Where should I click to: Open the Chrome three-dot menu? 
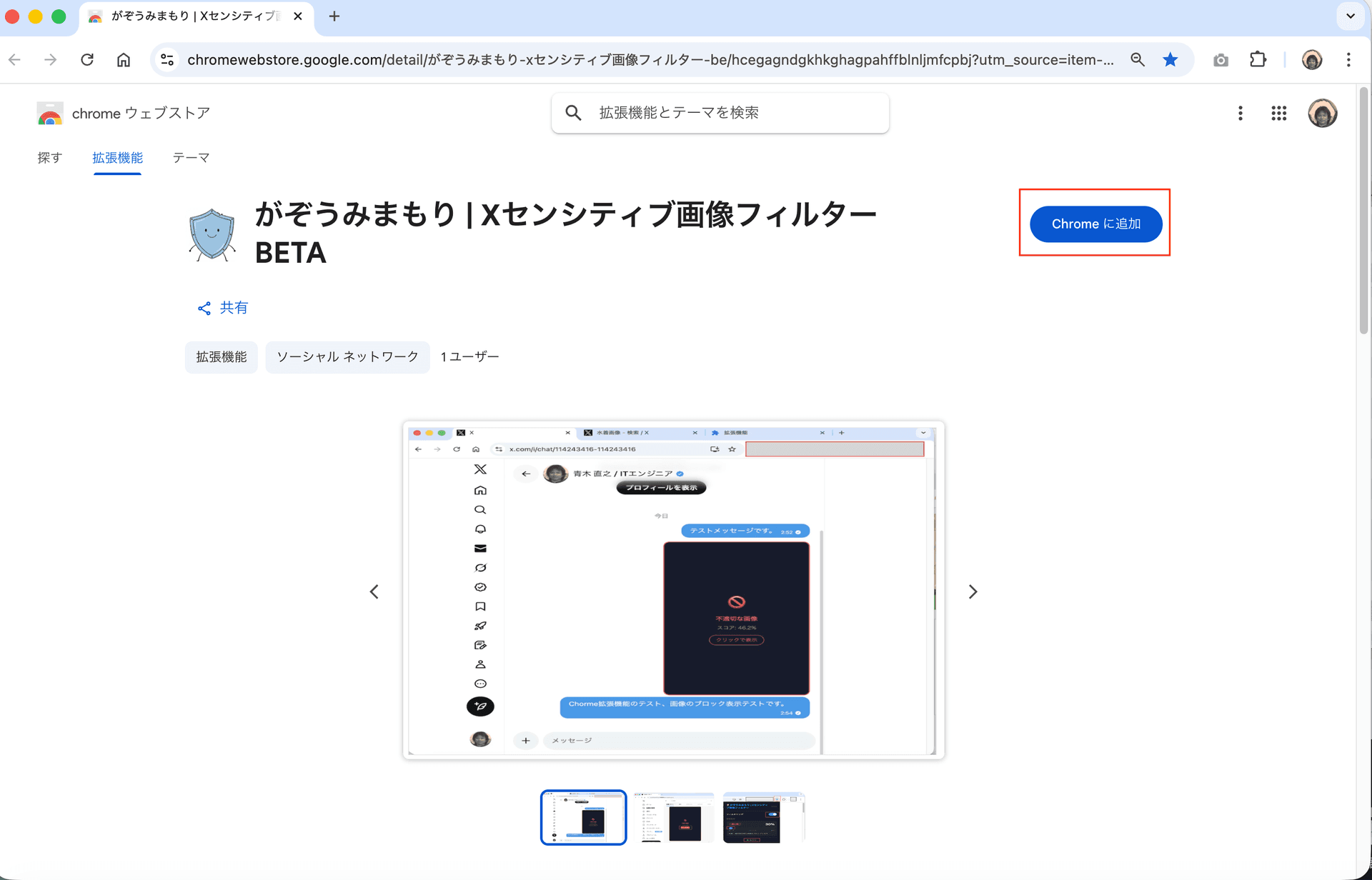tap(1348, 60)
